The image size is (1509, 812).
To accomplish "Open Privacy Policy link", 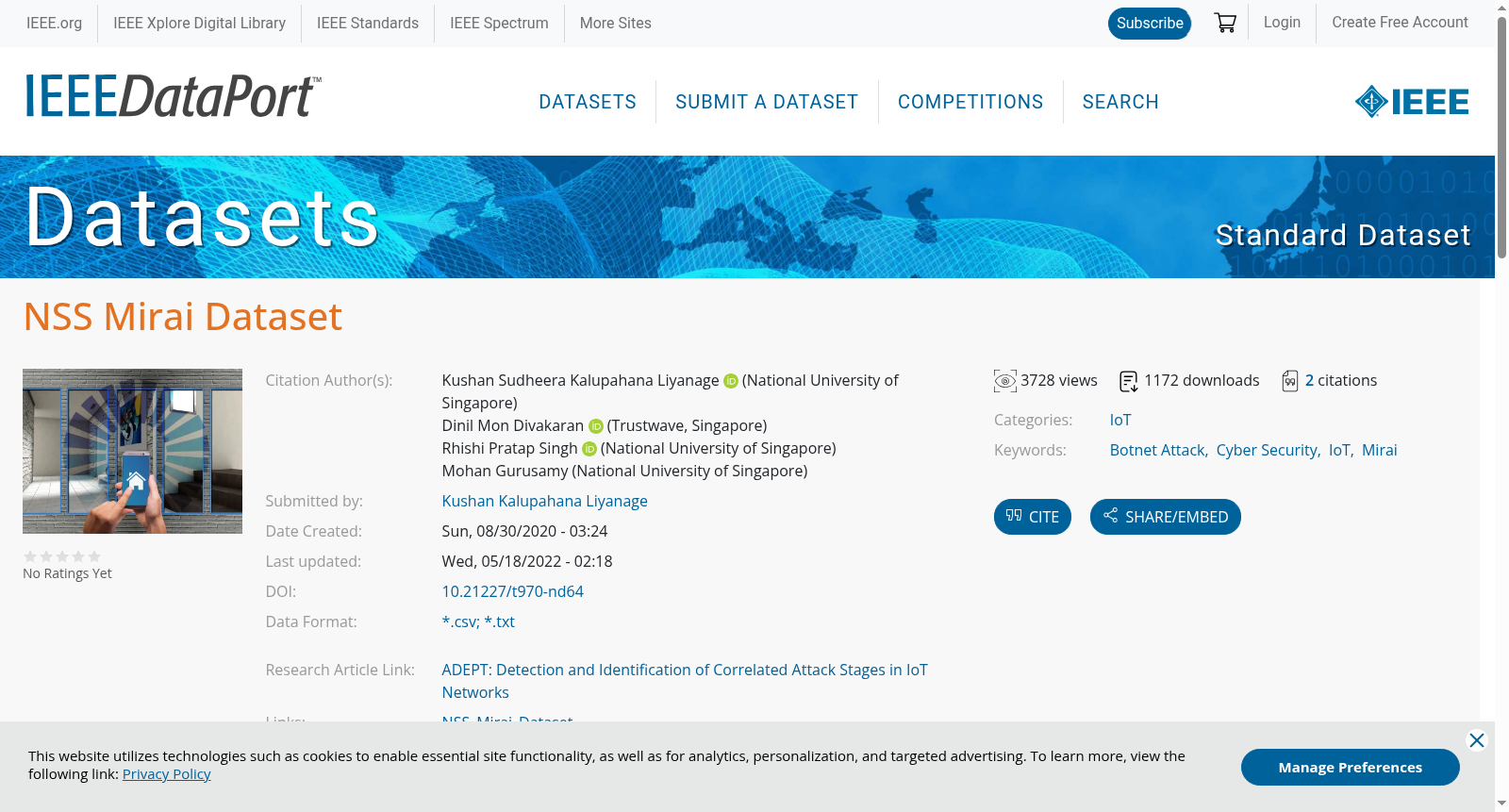I will (167, 774).
